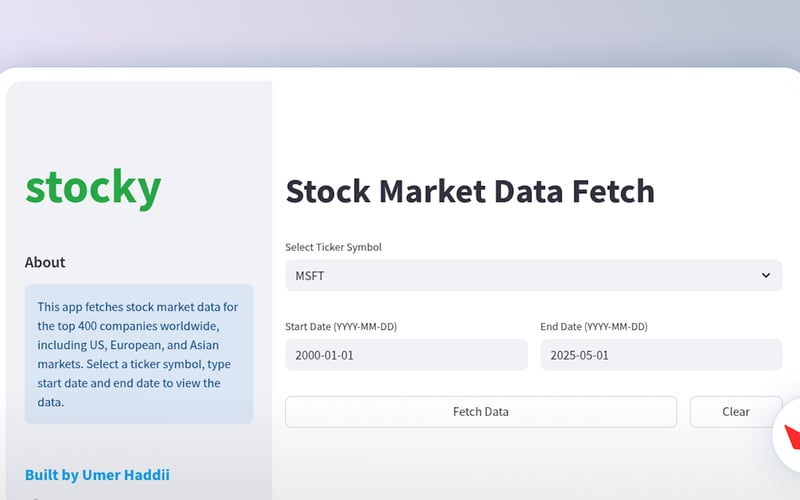Click the sidebar's right edge divider
The image size is (800, 500).
(x=272, y=300)
